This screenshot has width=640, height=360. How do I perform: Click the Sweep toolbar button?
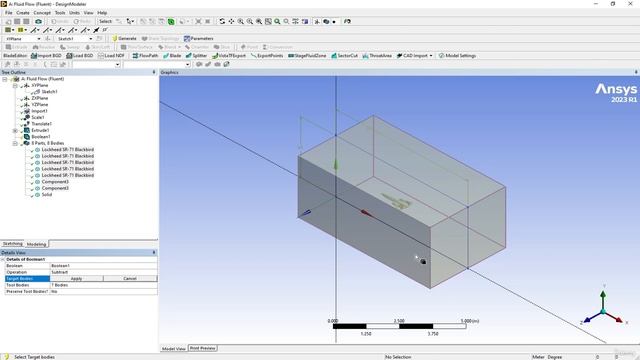70,47
